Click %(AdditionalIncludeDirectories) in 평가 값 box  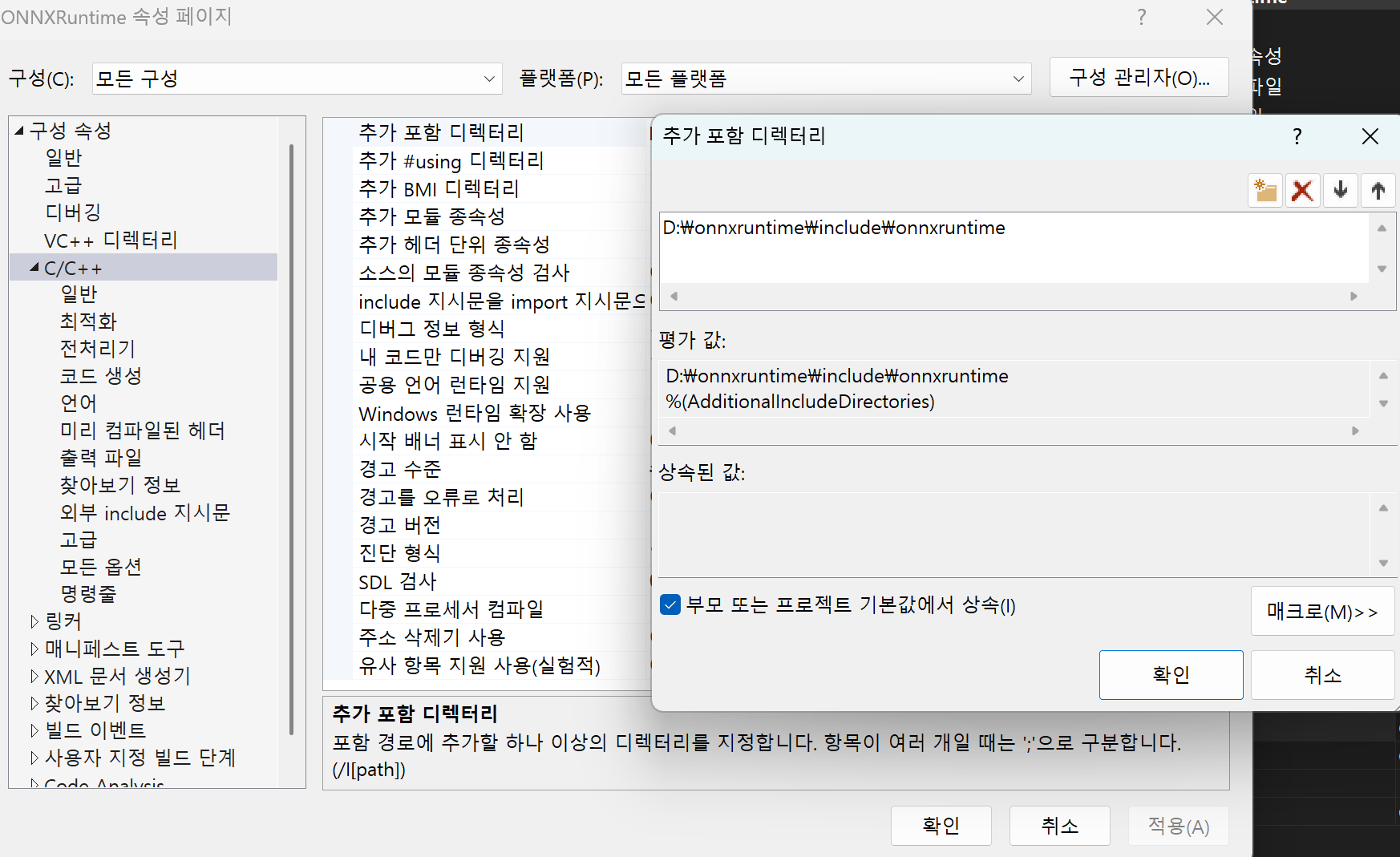[x=800, y=402]
